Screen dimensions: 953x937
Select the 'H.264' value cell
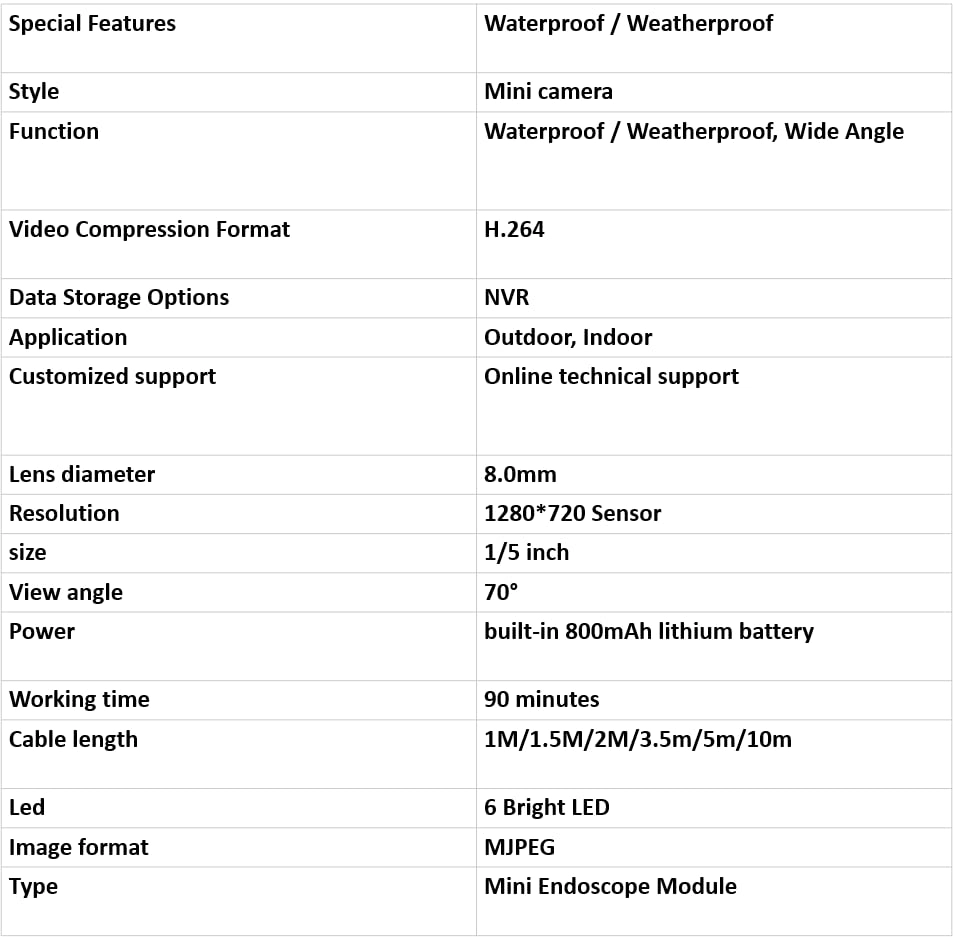tap(514, 229)
